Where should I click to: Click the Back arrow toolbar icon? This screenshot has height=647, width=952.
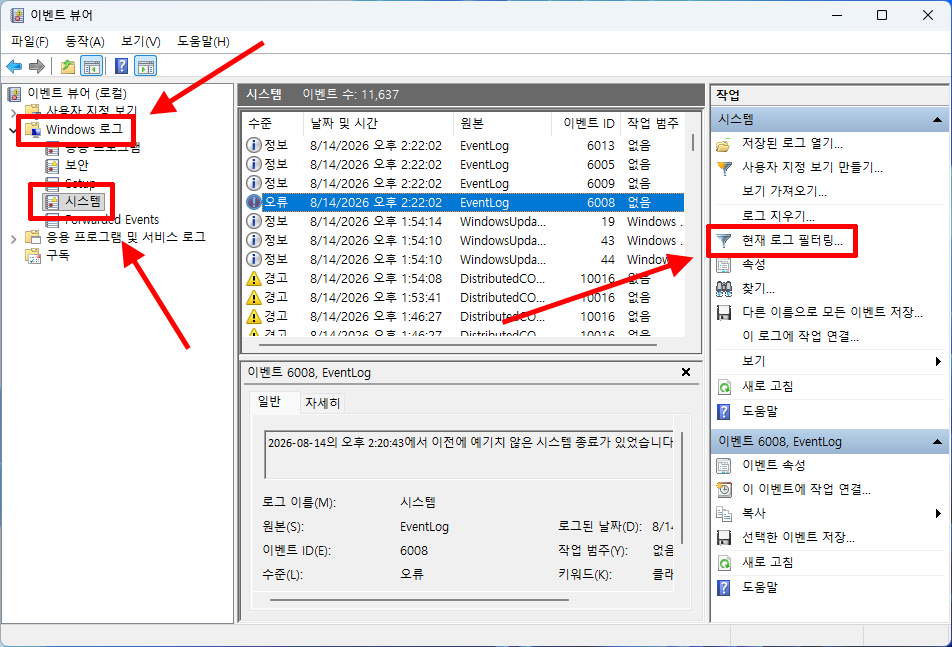pos(14,66)
